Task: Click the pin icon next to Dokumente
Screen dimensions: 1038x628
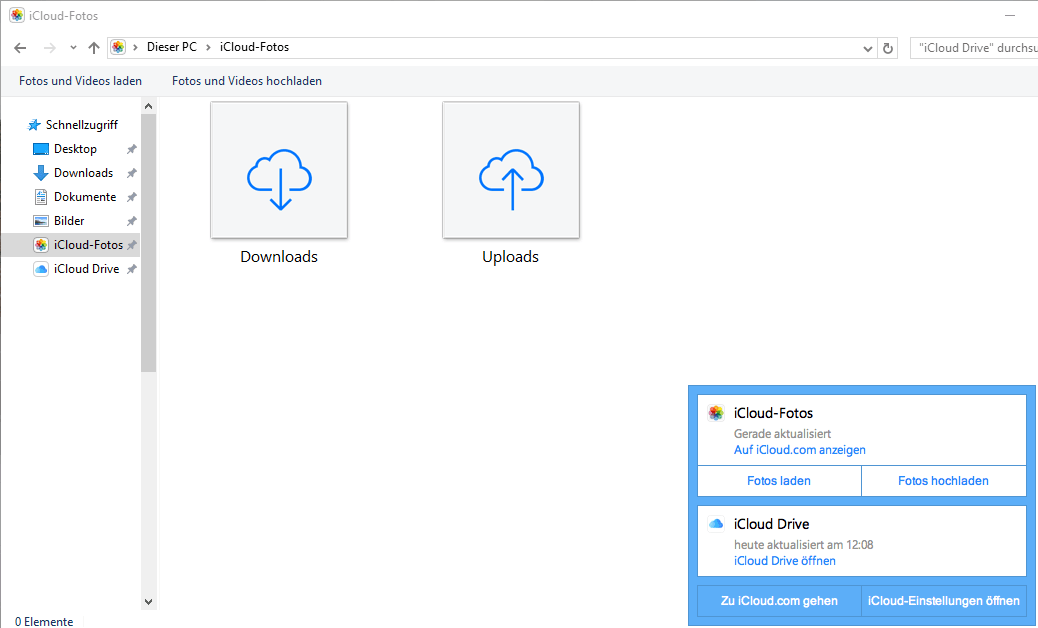Action: coord(132,197)
